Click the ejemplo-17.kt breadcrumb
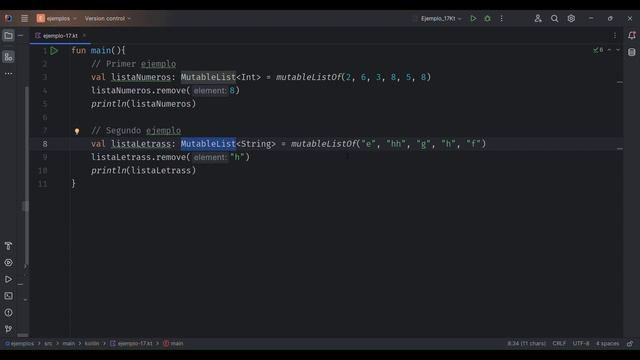 click(x=131, y=344)
